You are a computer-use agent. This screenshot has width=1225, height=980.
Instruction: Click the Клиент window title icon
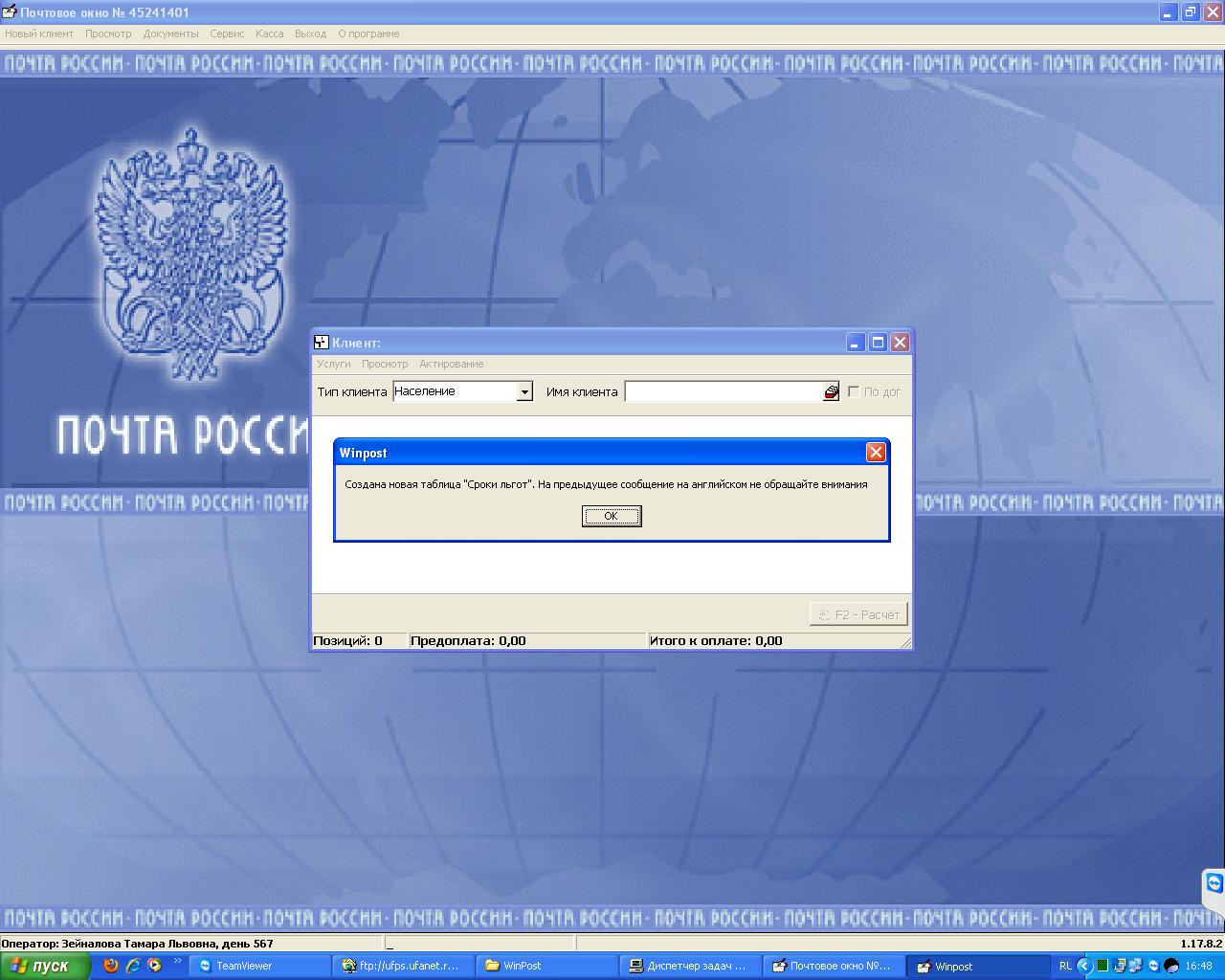coord(322,342)
